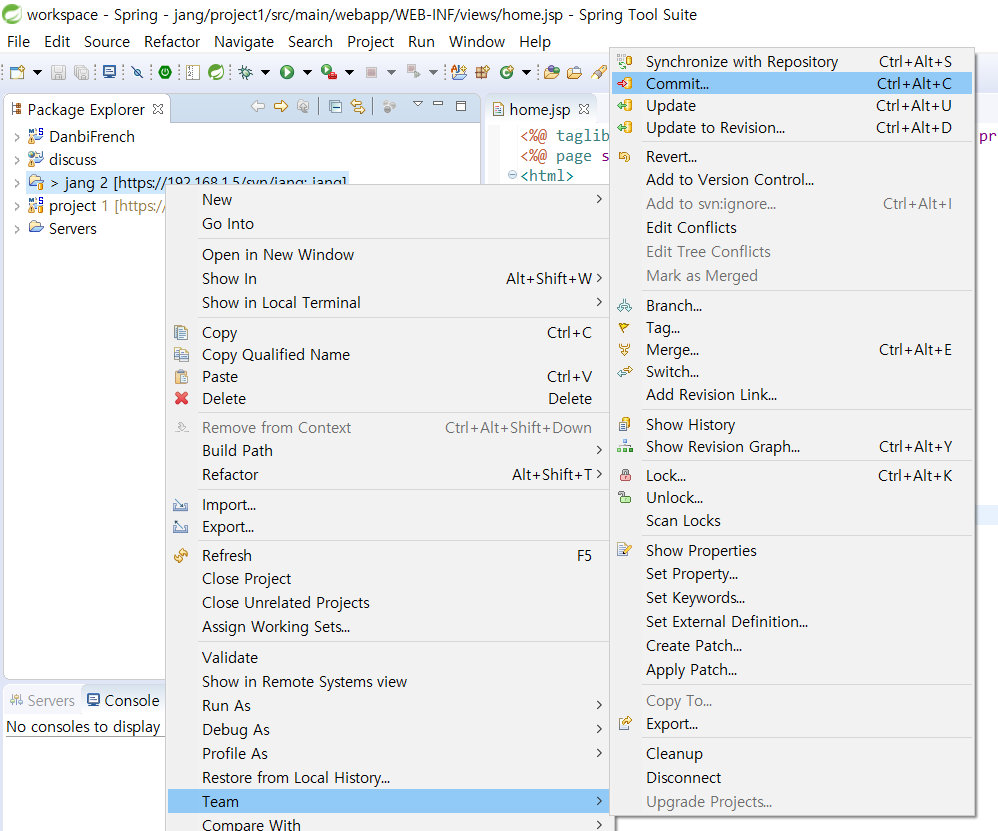Open a terminal via the monitor icon
Viewport: 998px width, 831px height.
tap(109, 72)
